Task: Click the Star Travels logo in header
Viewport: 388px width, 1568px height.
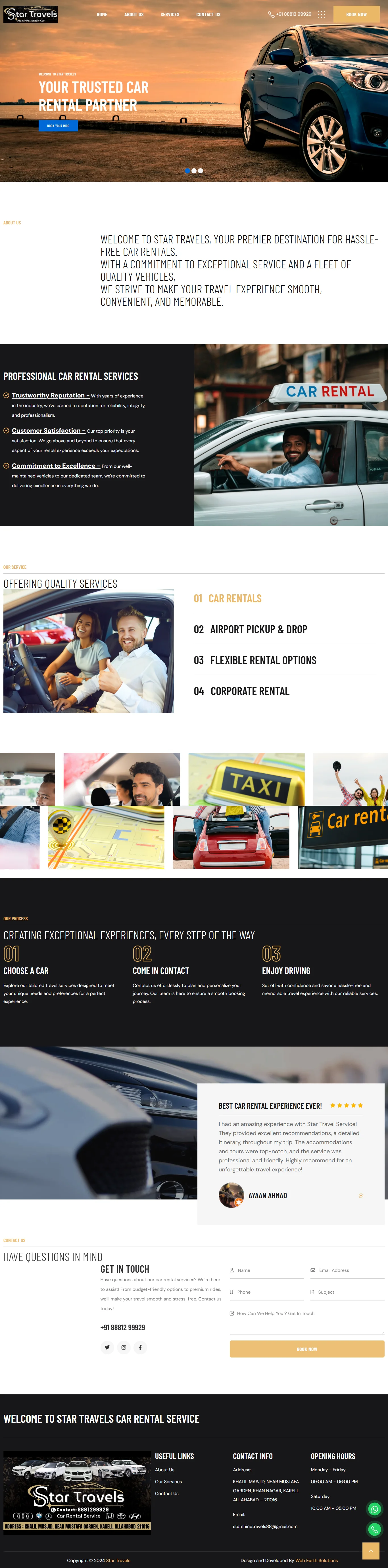Action: point(30,14)
